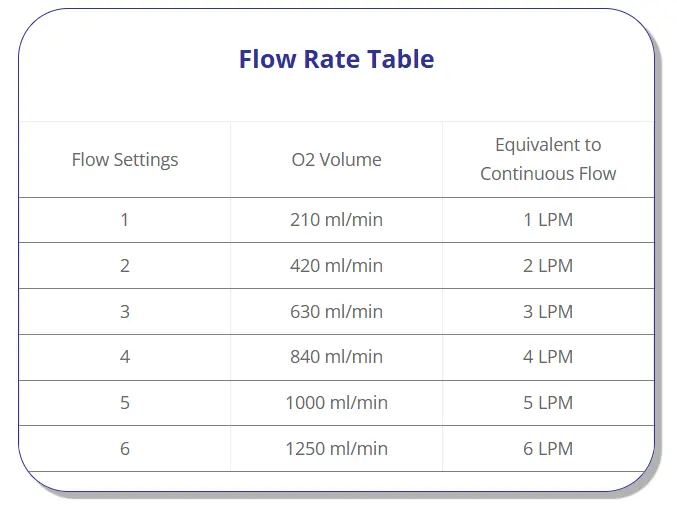The width and height of the screenshot is (677, 510).
Task: Select the 6 LPM cell
Action: coord(548,448)
